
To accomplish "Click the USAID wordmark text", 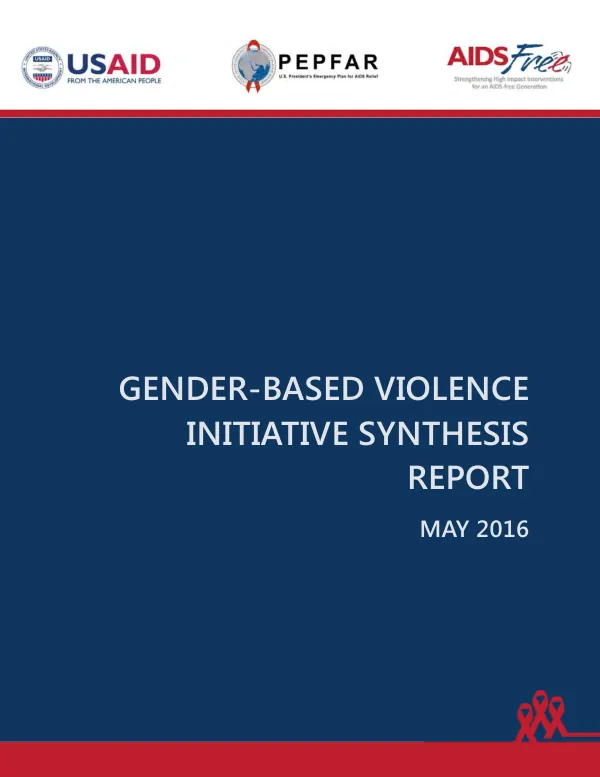I will (x=114, y=64).
